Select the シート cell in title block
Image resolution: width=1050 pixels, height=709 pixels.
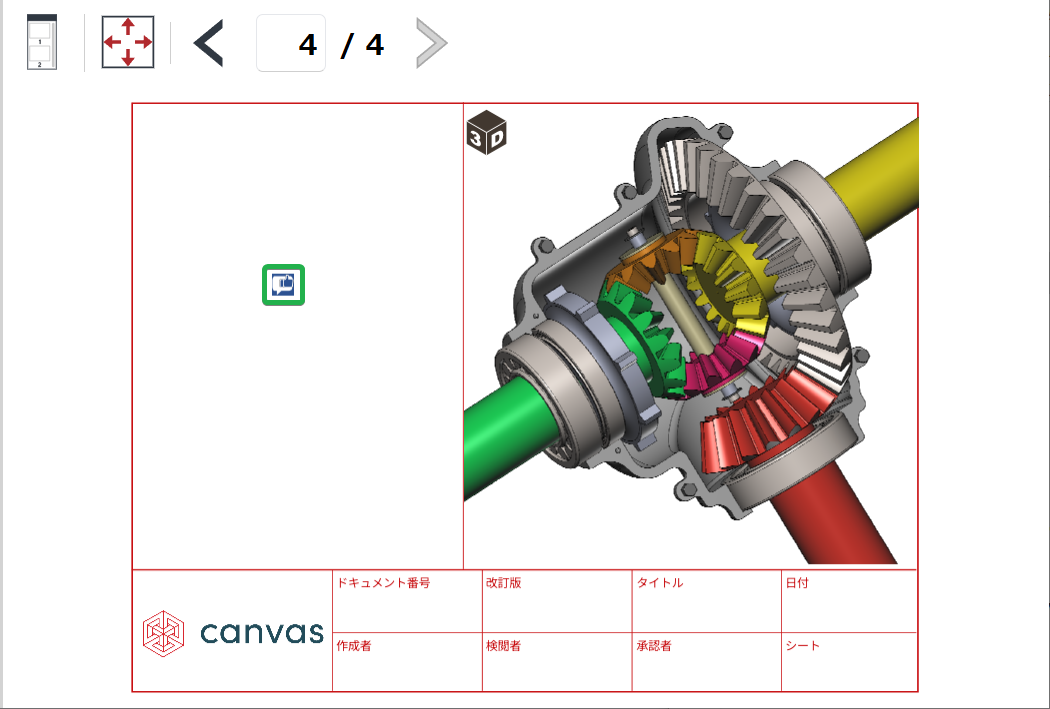pos(849,661)
